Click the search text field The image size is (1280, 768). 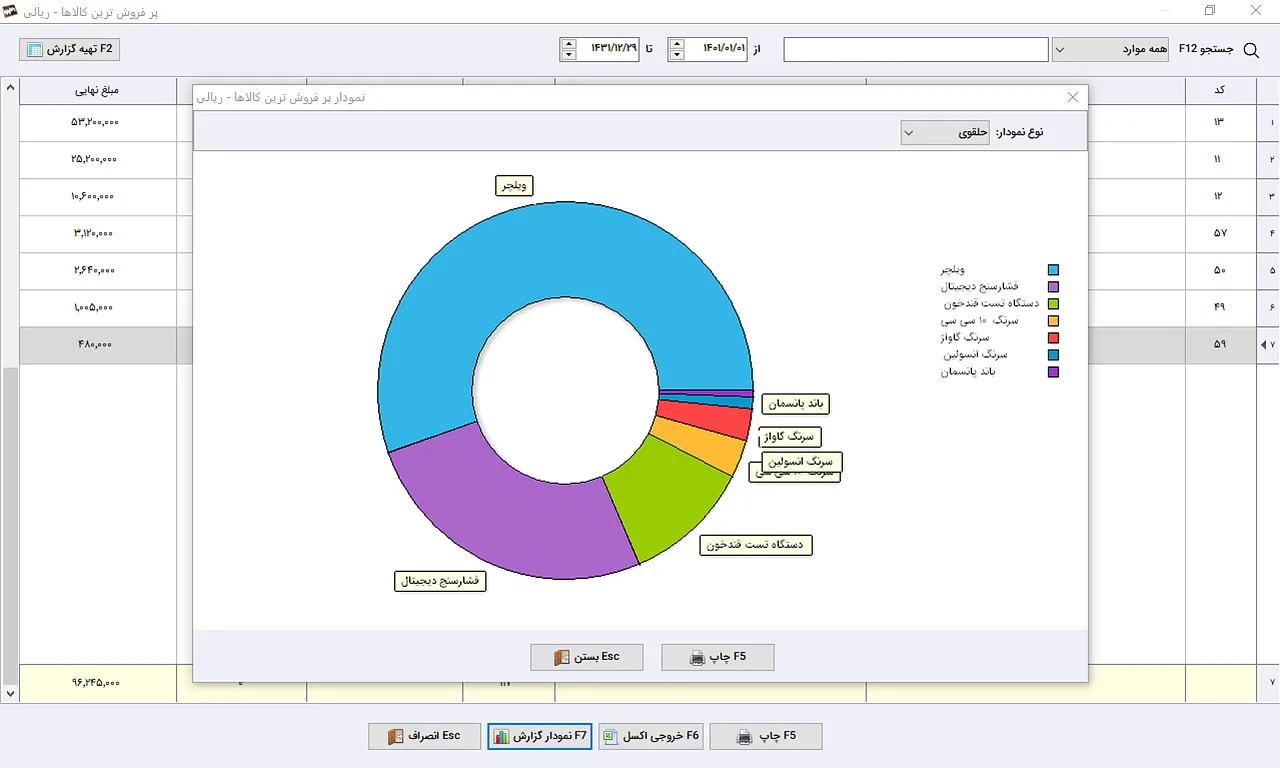click(916, 49)
